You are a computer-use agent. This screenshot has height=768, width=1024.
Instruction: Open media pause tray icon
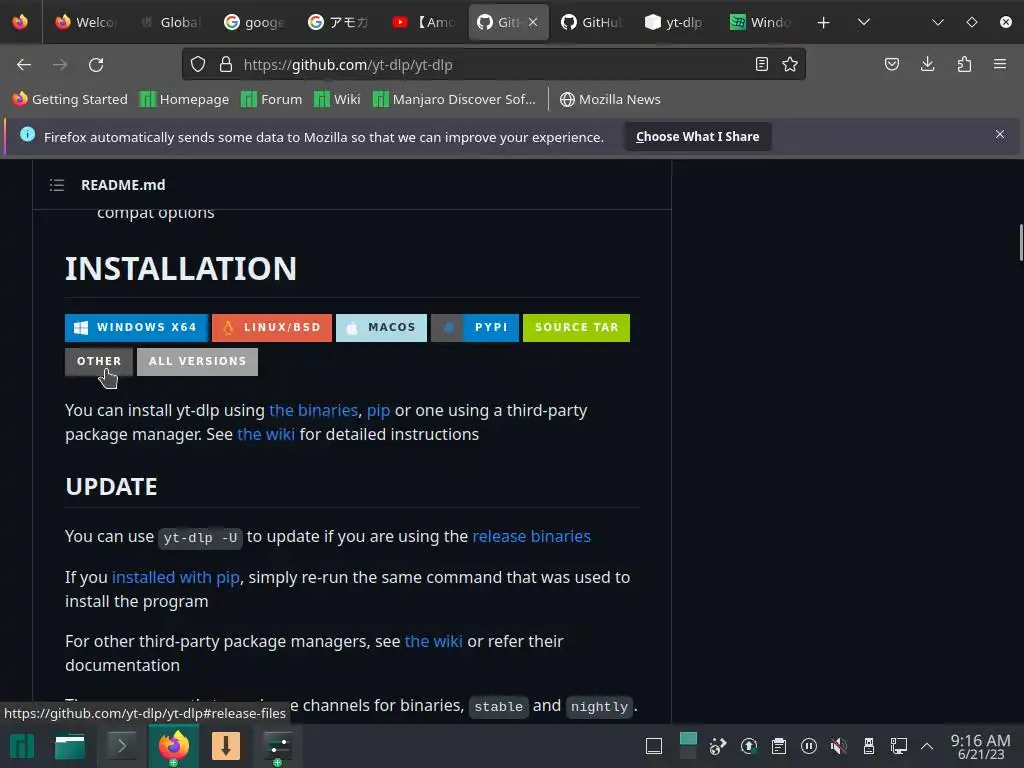(x=808, y=746)
